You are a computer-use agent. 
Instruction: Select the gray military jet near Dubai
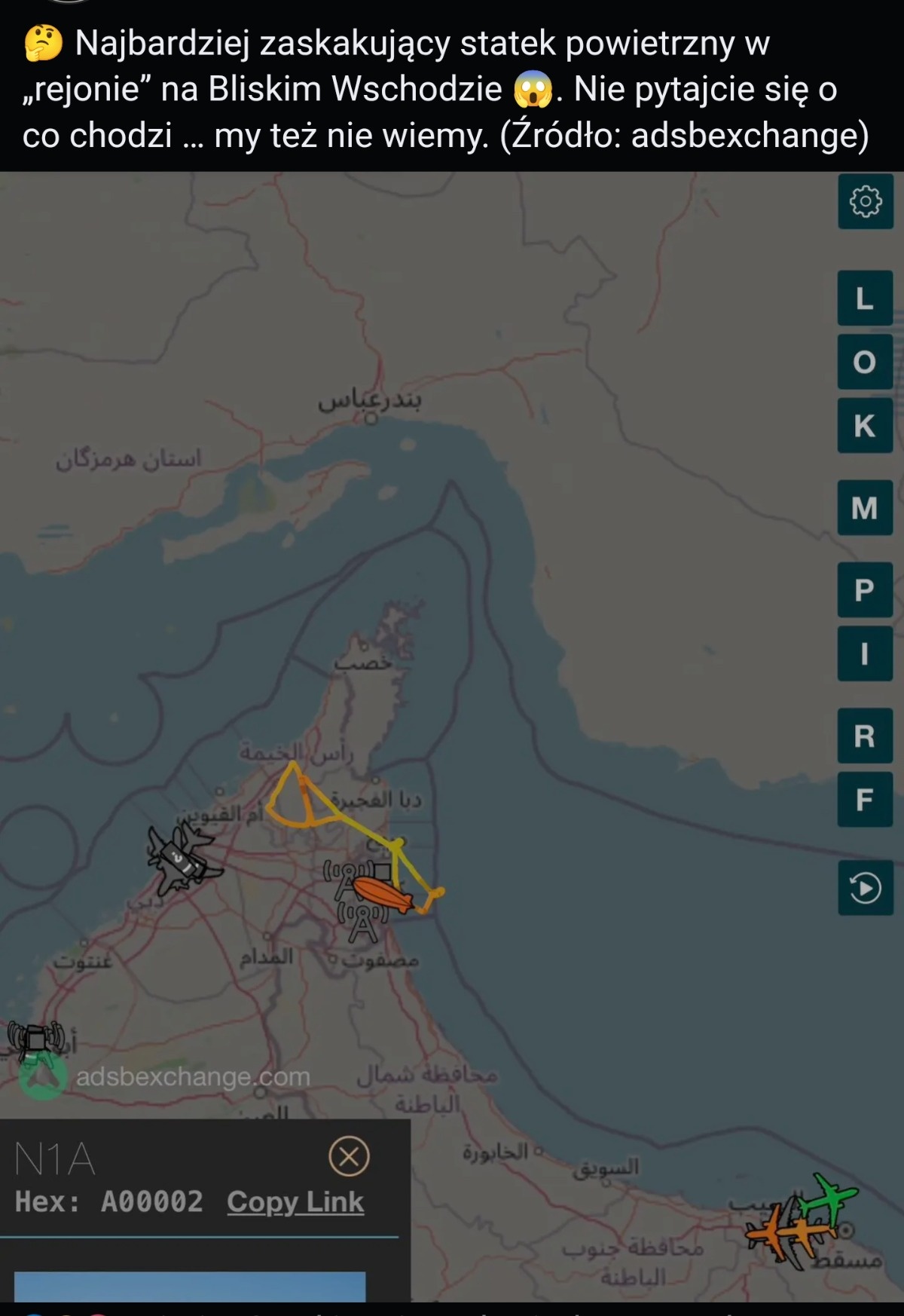182,859
